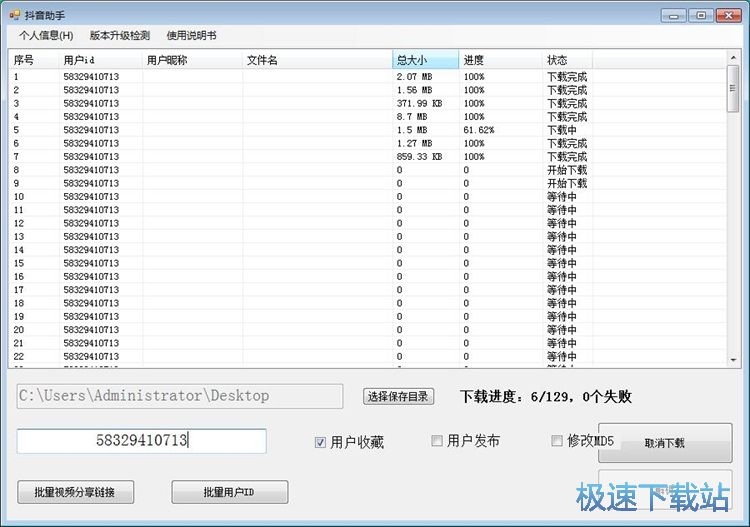Click the 取消下载 button
Screen dimensions: 750x527
click(x=665, y=443)
